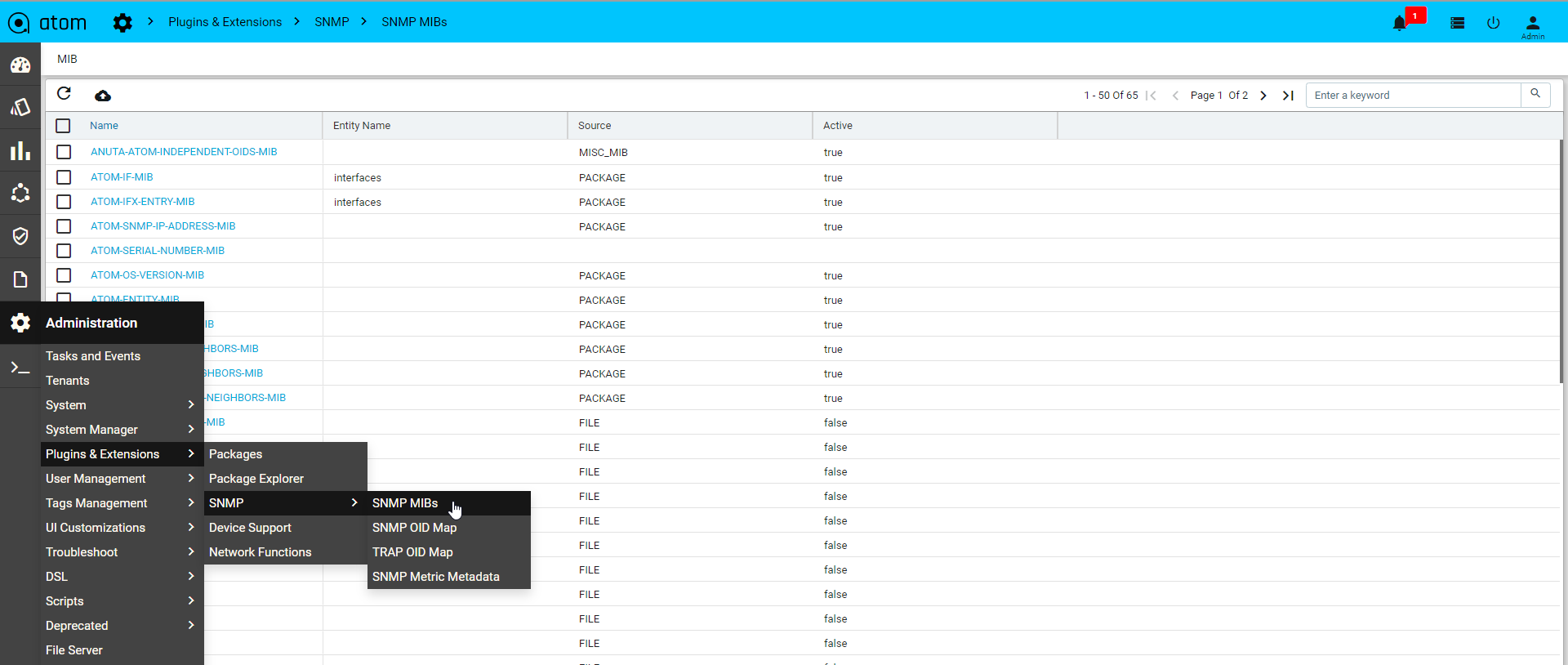Open Network Functions menu item
1568x665 pixels.
point(286,552)
